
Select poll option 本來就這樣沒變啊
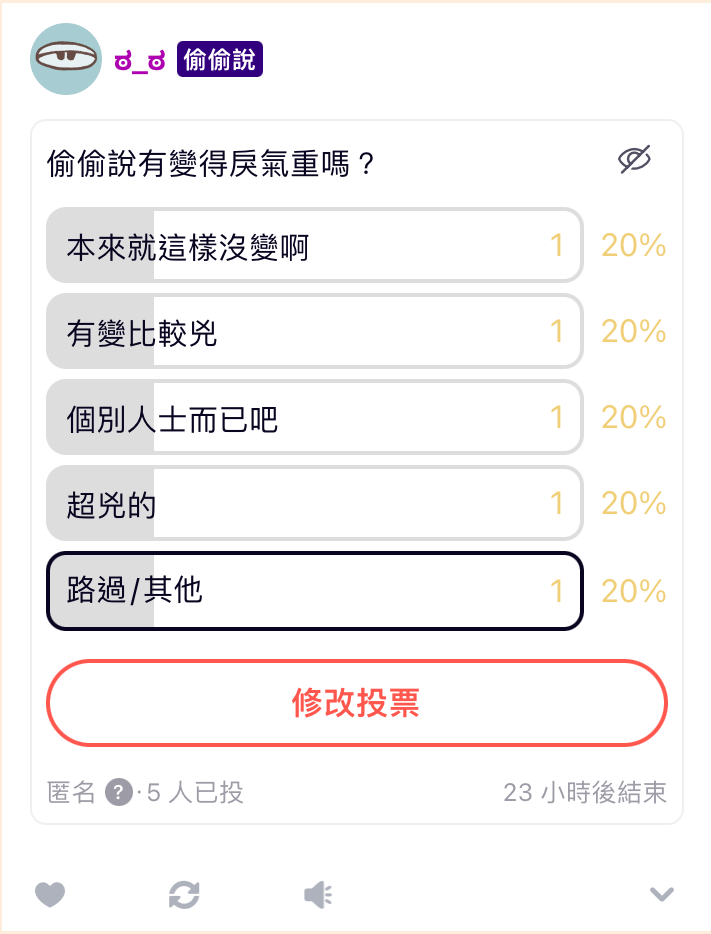314,245
